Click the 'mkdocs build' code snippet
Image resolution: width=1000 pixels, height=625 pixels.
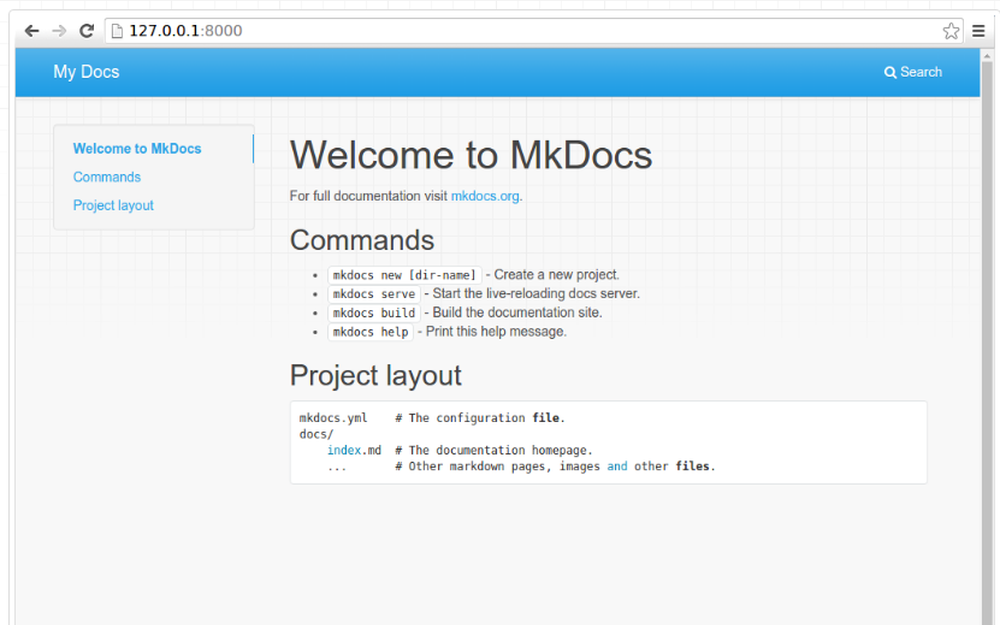click(x=374, y=313)
